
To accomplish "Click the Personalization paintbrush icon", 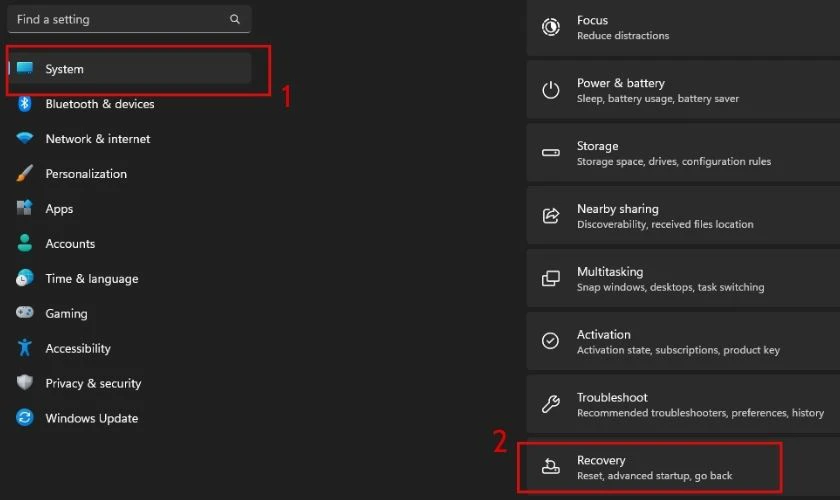I will 25,173.
